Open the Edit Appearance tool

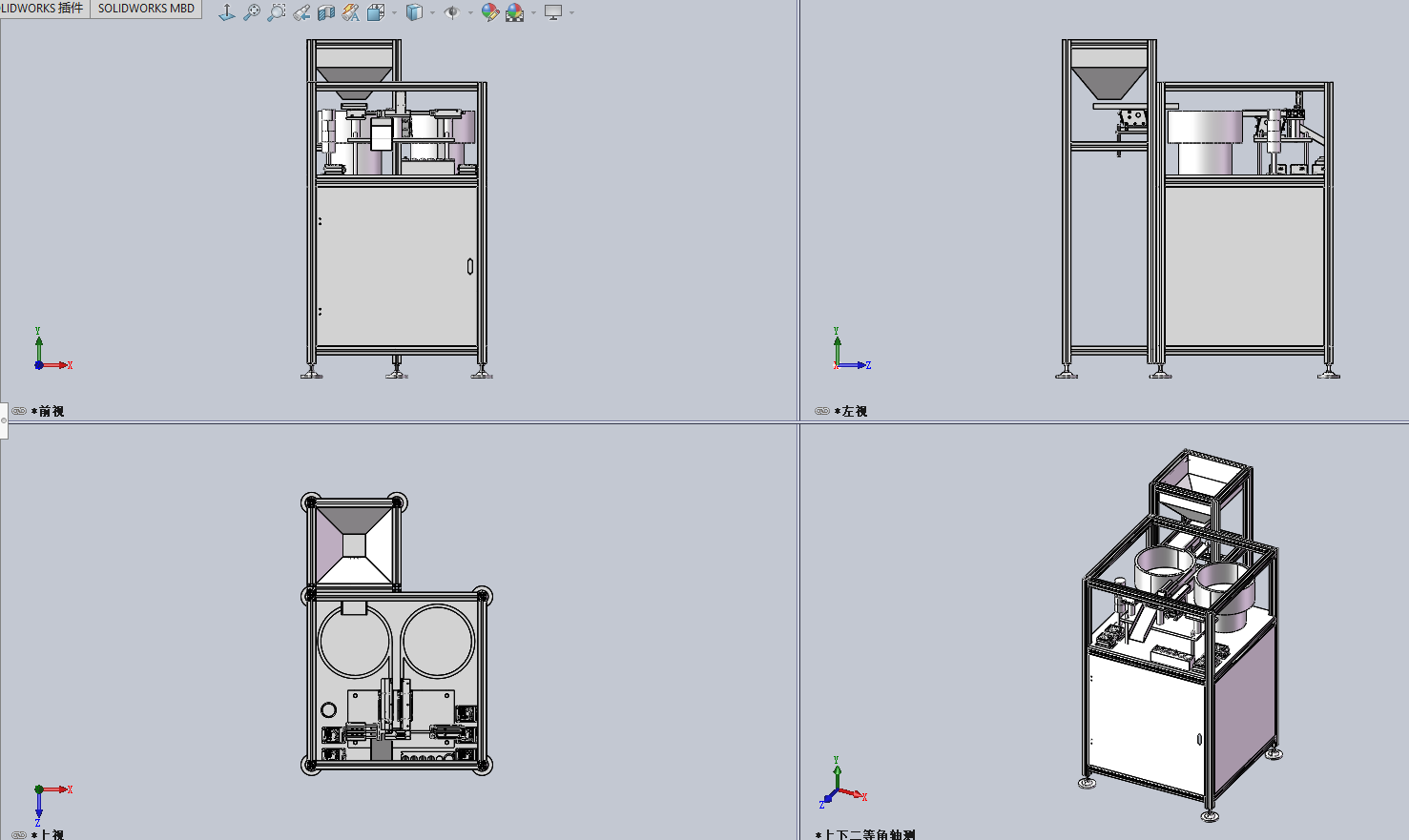pos(490,12)
